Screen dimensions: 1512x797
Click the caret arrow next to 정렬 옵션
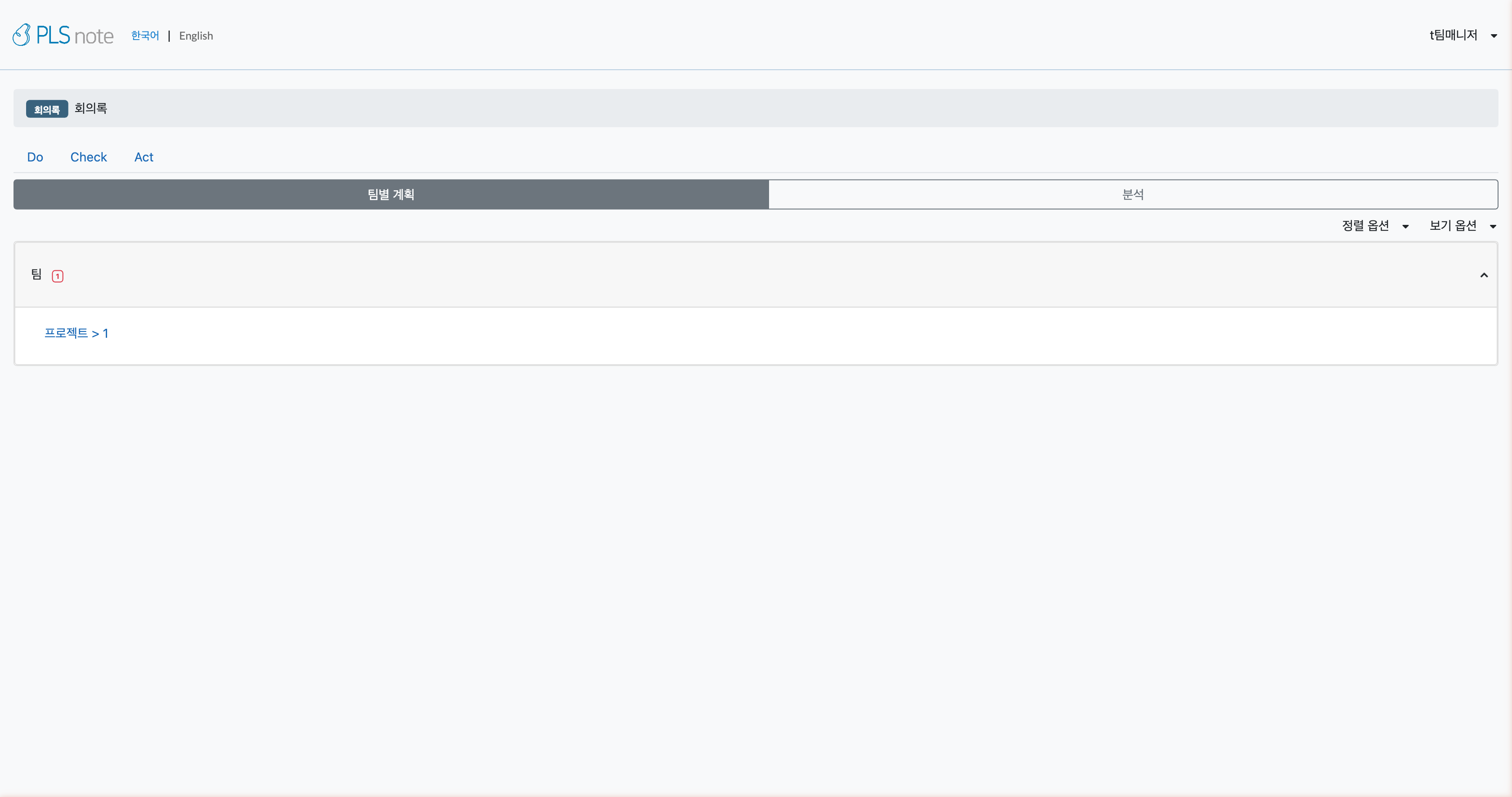click(x=1405, y=226)
